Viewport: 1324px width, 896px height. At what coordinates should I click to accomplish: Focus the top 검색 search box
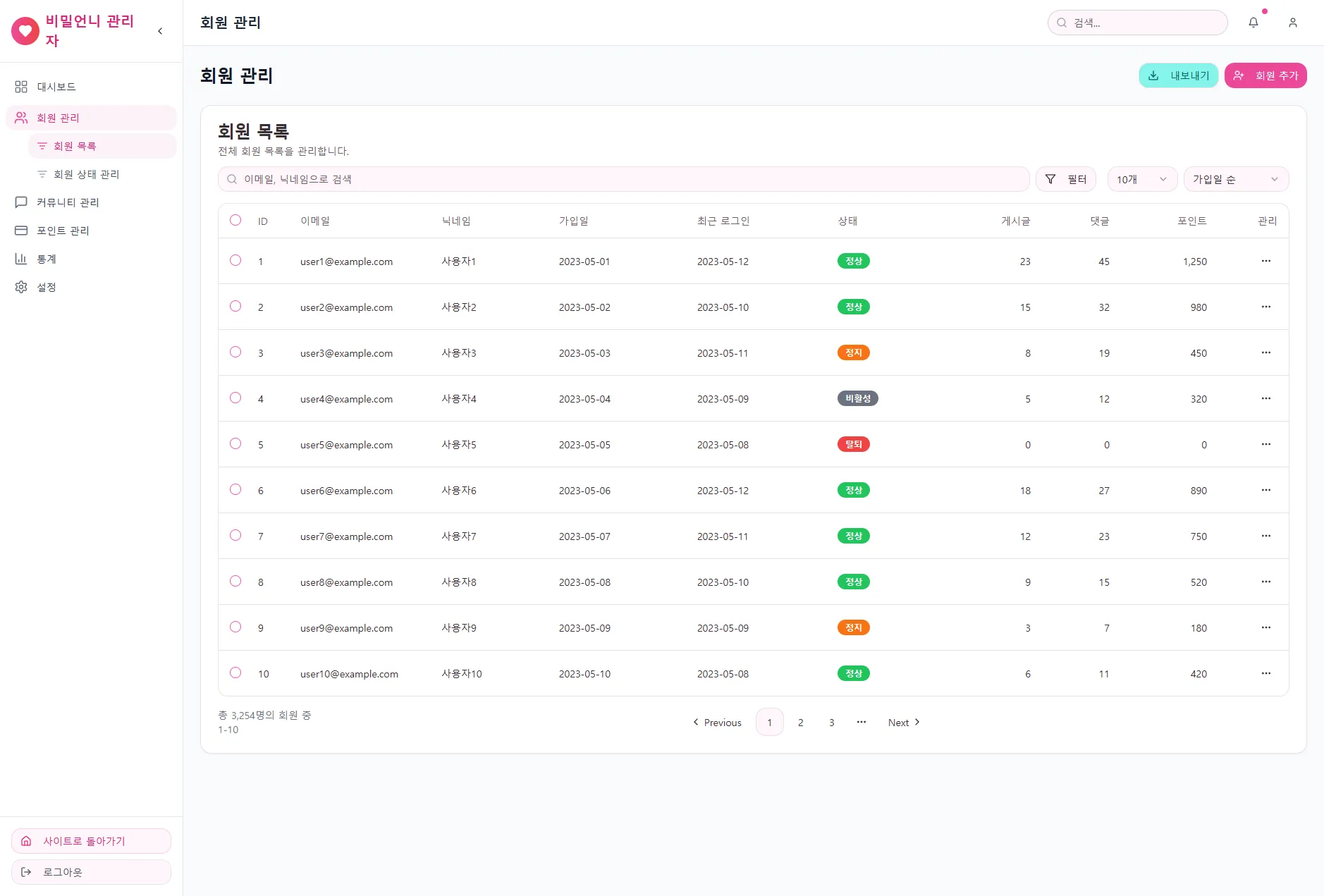(x=1137, y=23)
